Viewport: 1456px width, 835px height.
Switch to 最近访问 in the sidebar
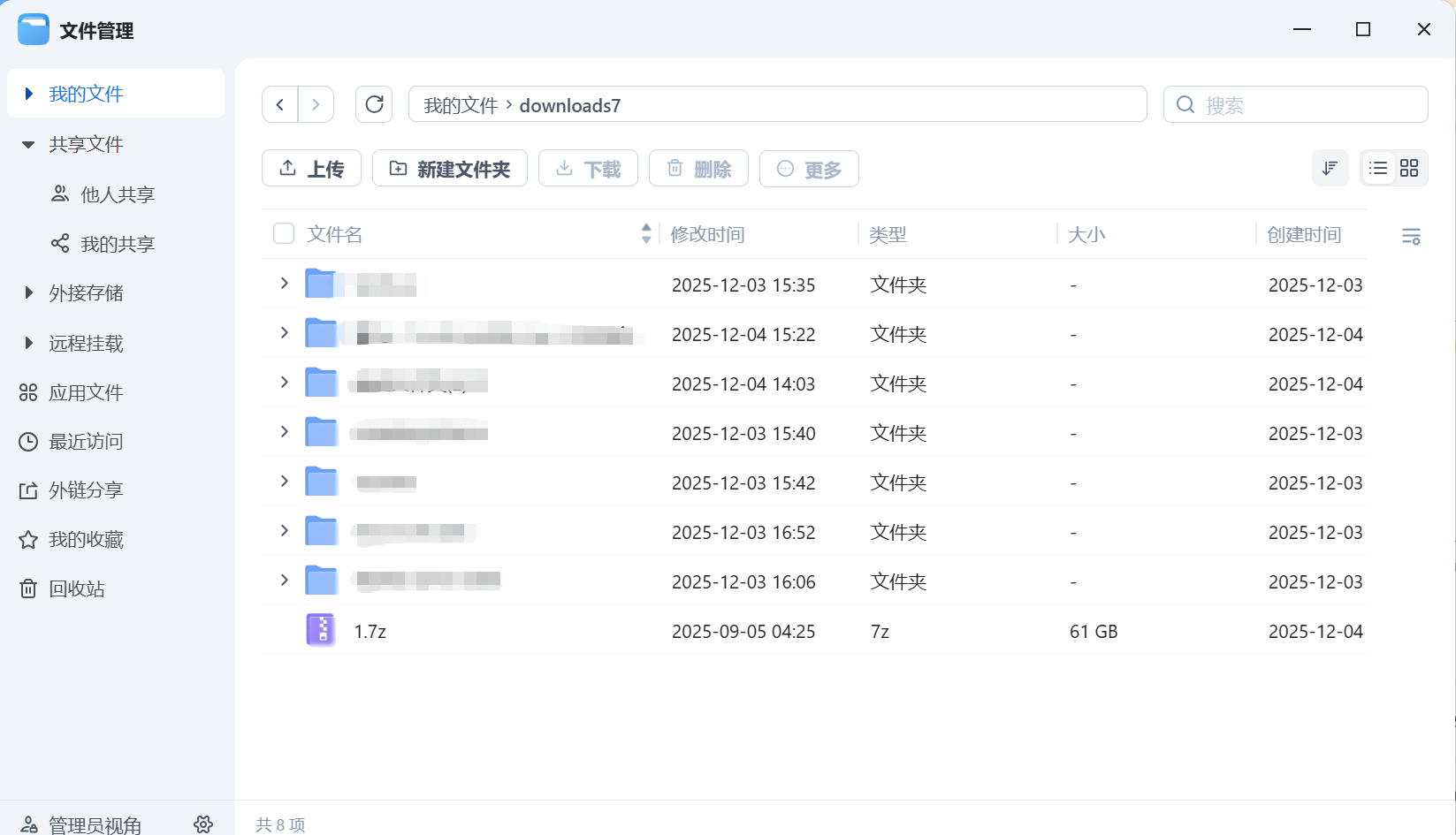tap(85, 441)
